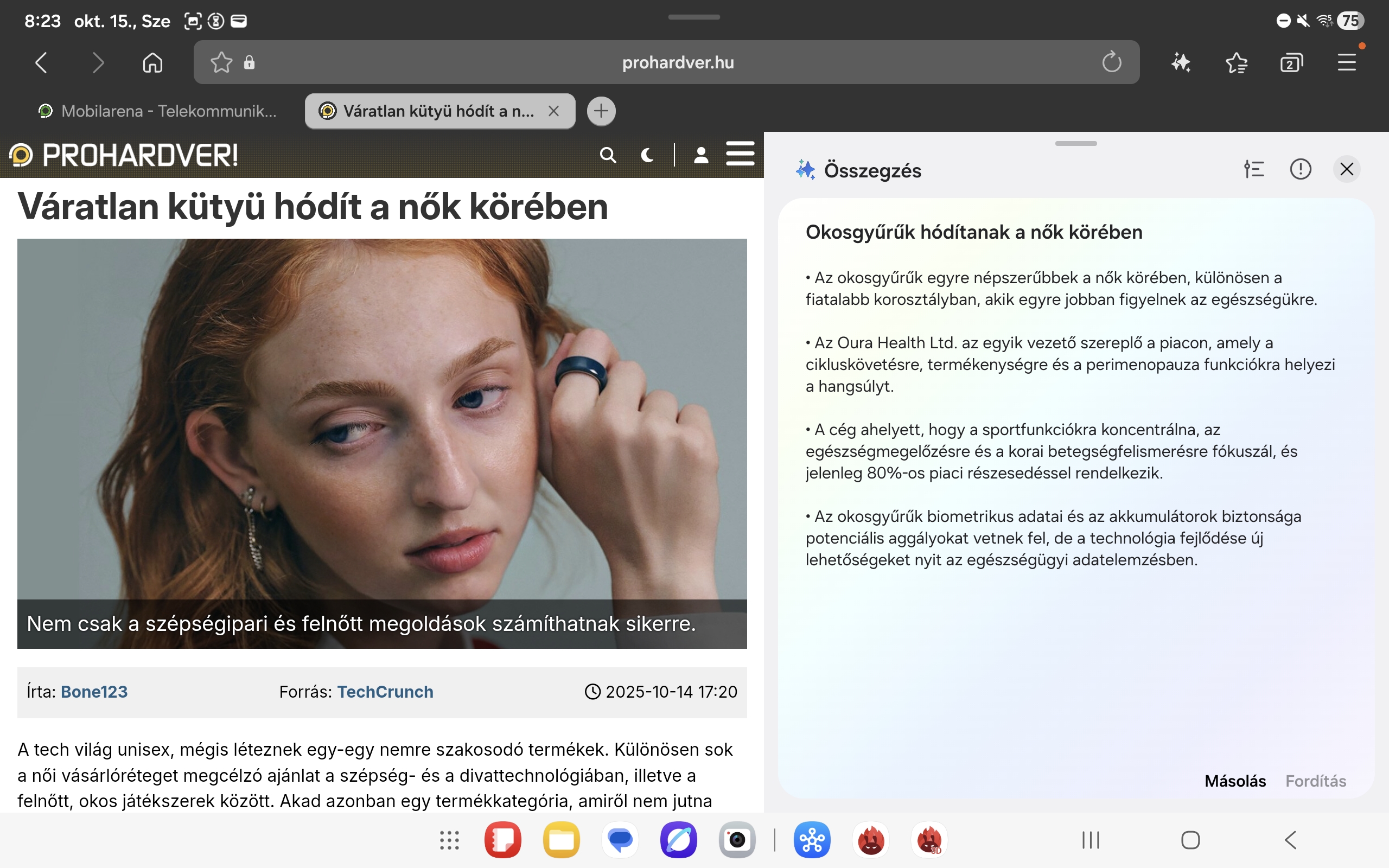Bookmark page with address bar star
The height and width of the screenshot is (868, 1389).
click(221, 62)
